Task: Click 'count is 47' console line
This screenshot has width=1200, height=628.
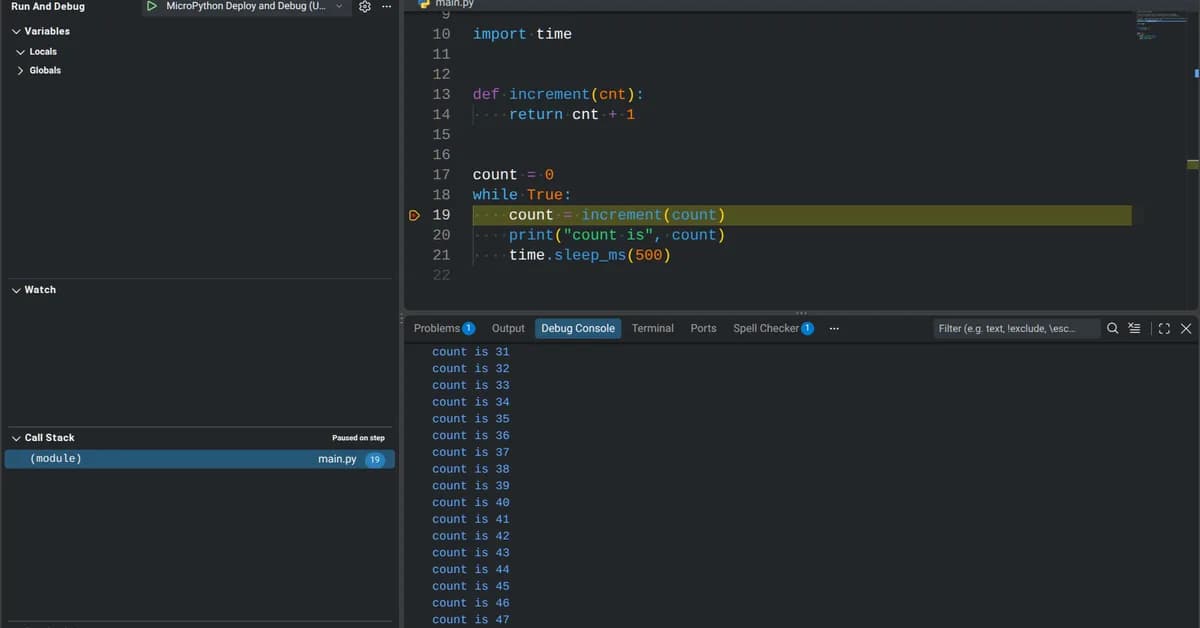Action: [470, 620]
